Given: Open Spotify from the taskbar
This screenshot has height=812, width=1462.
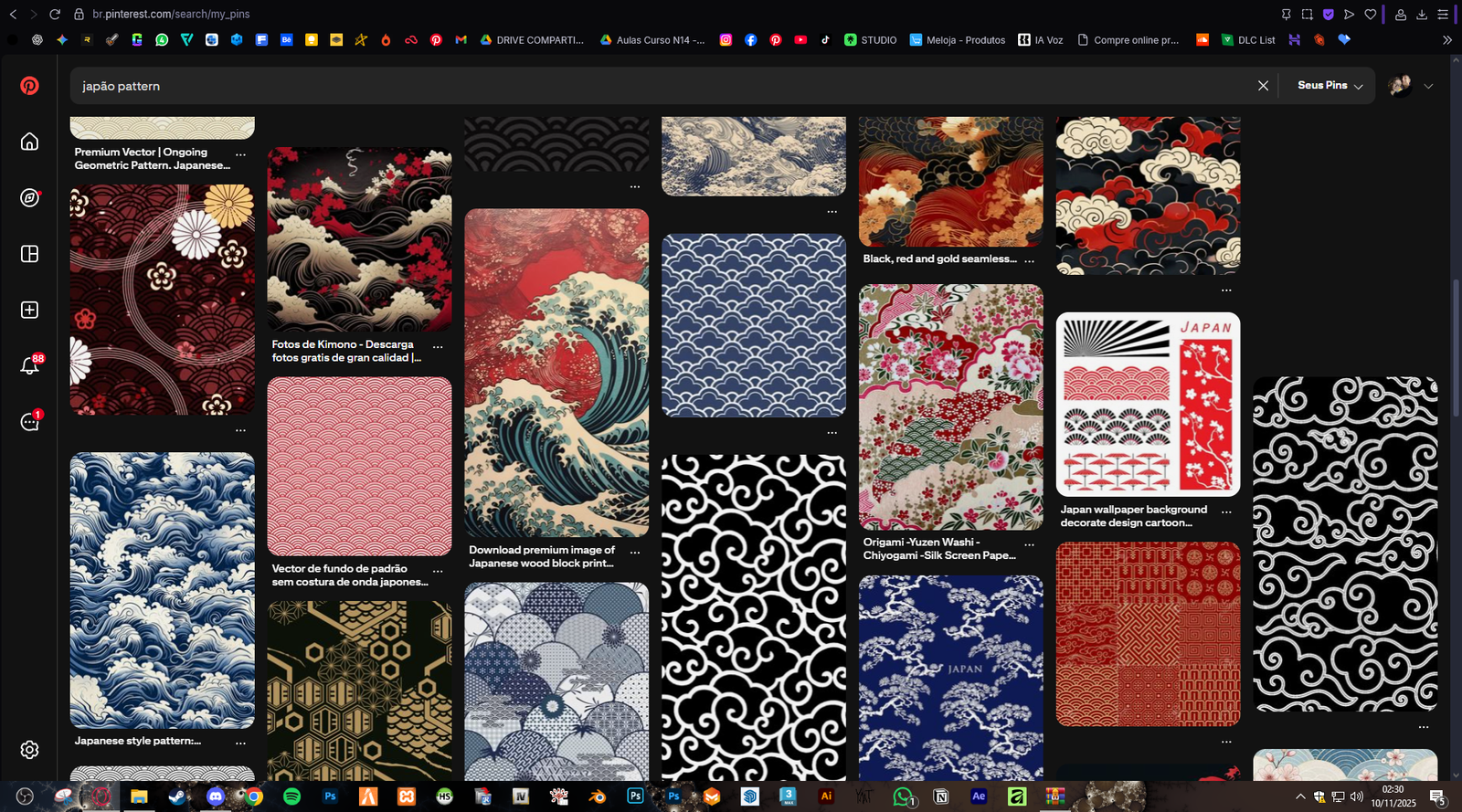Looking at the screenshot, I should pos(291,796).
